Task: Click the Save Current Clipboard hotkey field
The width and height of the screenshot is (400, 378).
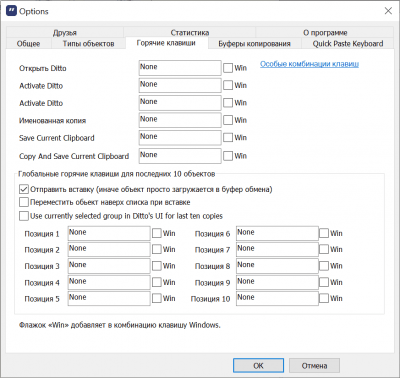Action: [180, 138]
